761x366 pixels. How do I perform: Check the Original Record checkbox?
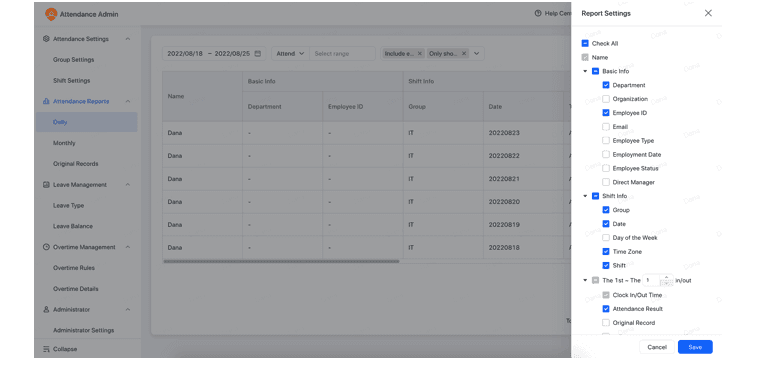tap(606, 323)
